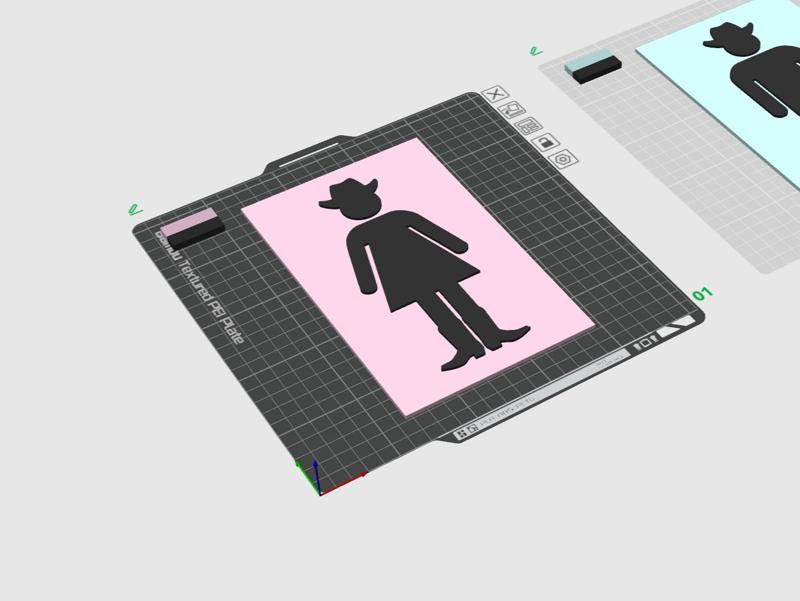Click the green 01 plate number label
This screenshot has width=800, height=601.
(x=702, y=294)
